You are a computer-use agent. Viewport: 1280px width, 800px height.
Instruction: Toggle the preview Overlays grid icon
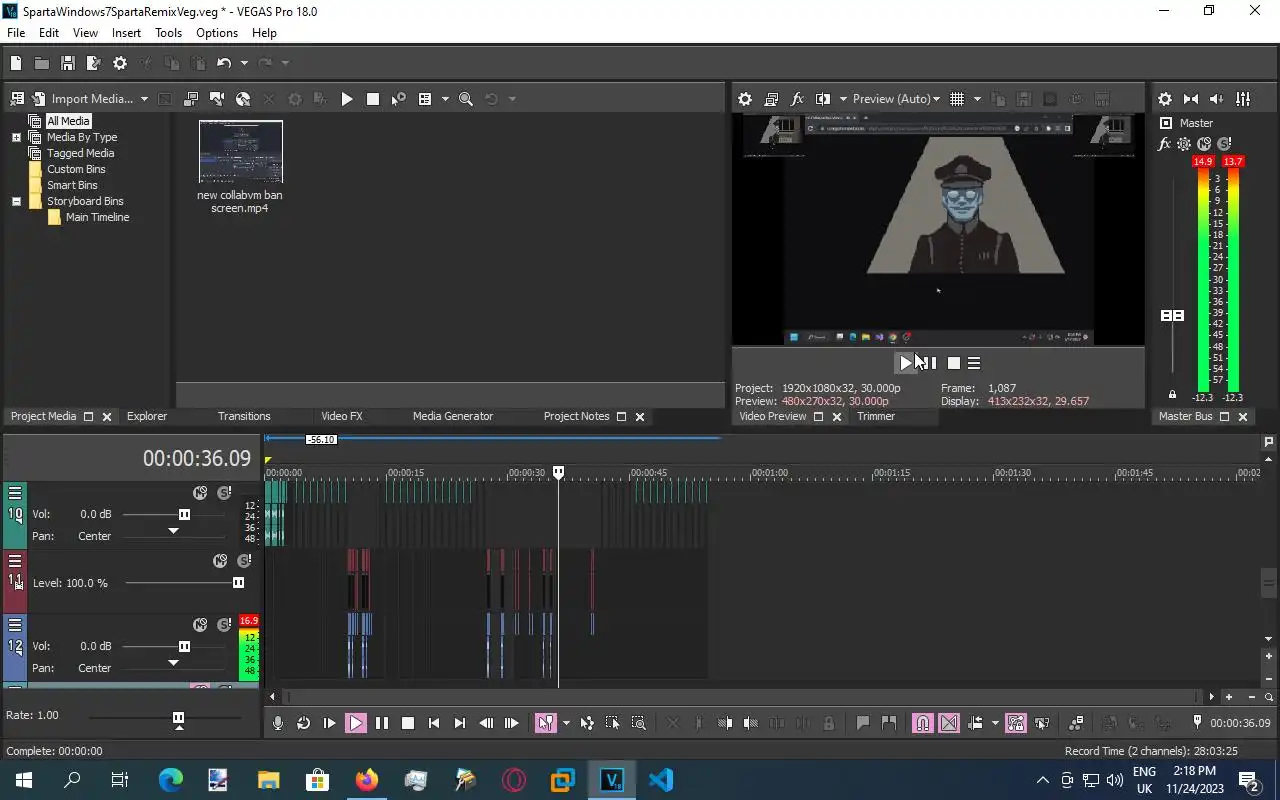(957, 99)
